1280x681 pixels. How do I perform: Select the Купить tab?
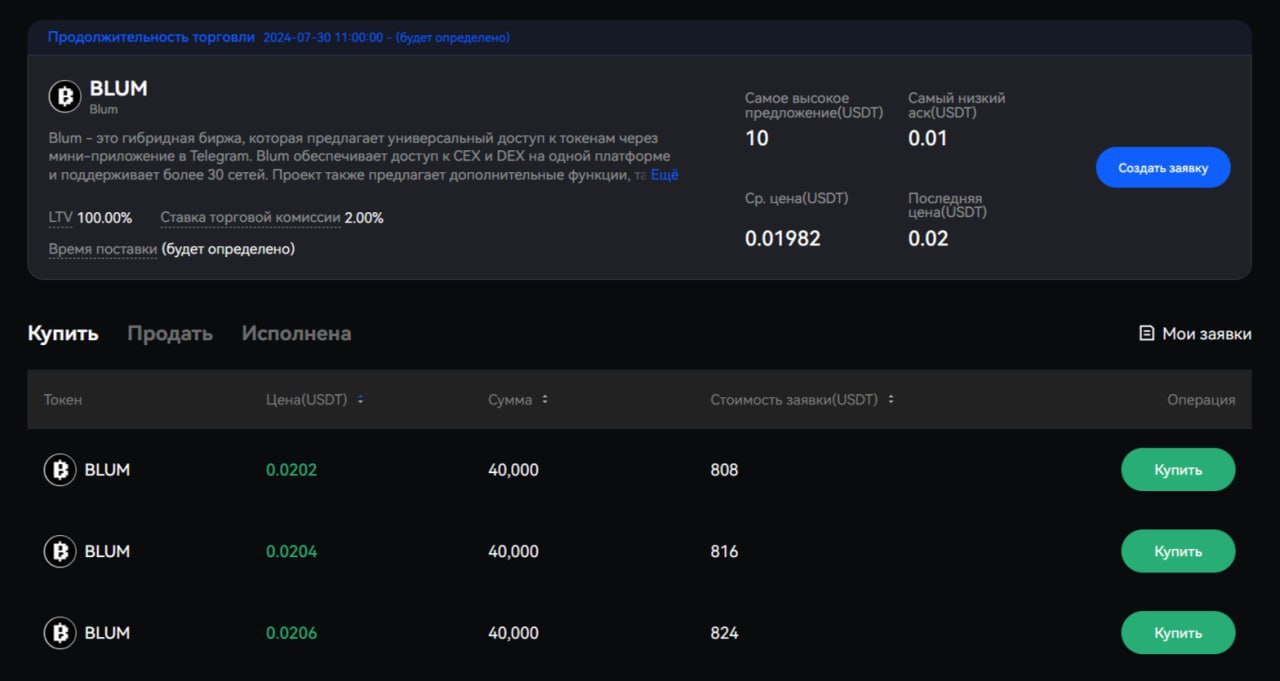(63, 333)
